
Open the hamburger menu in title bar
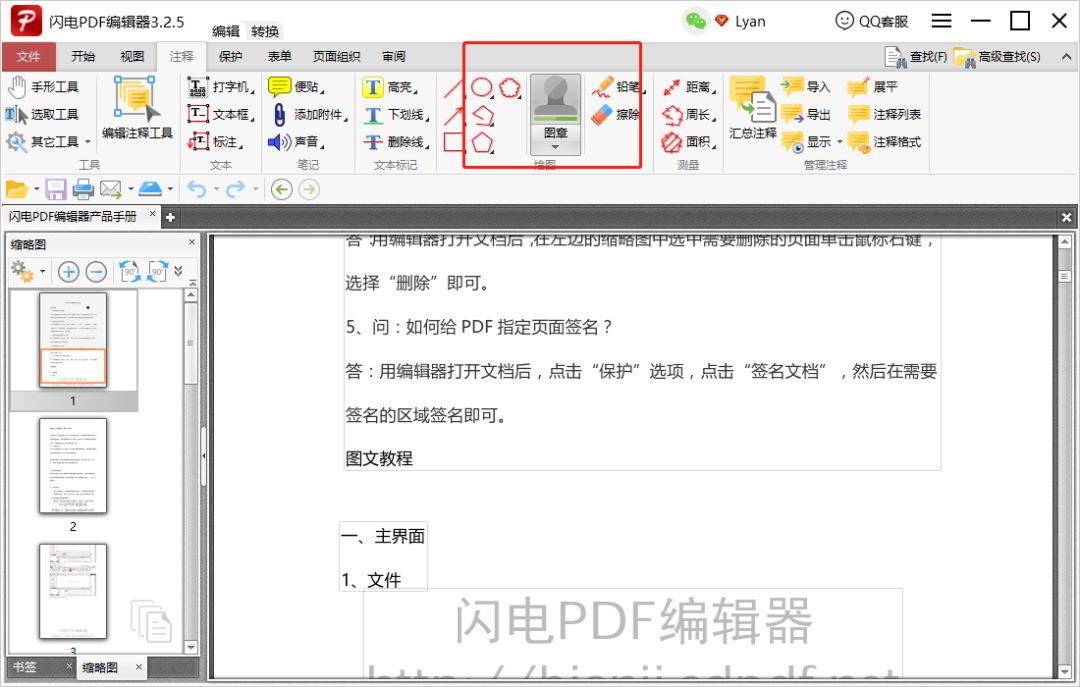[942, 21]
